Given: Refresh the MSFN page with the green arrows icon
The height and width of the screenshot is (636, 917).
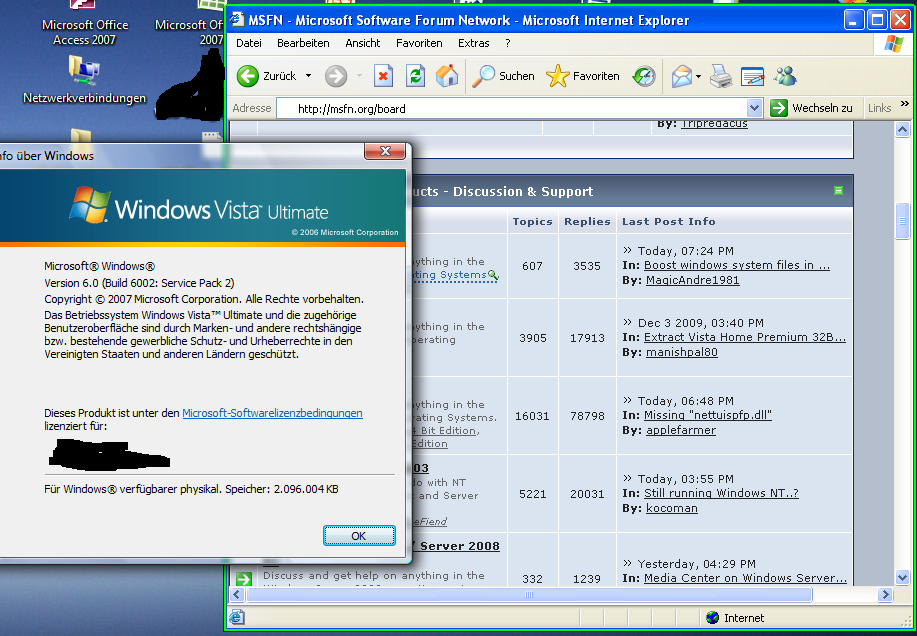Looking at the screenshot, I should [415, 76].
